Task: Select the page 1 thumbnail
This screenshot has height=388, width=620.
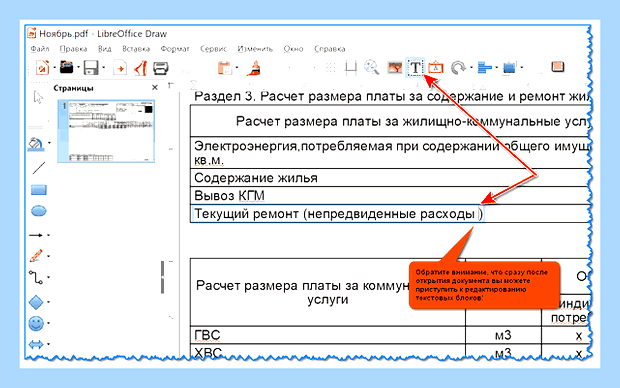Action: pos(106,131)
